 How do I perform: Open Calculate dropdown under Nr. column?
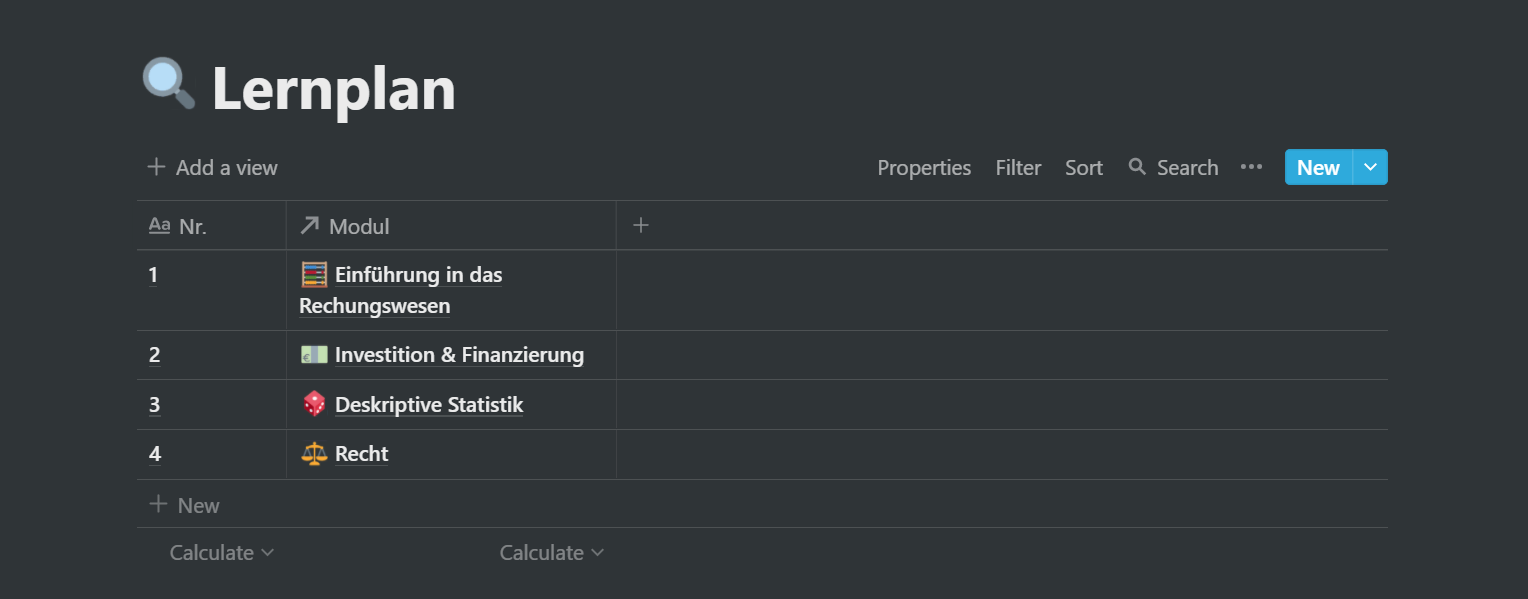(221, 552)
